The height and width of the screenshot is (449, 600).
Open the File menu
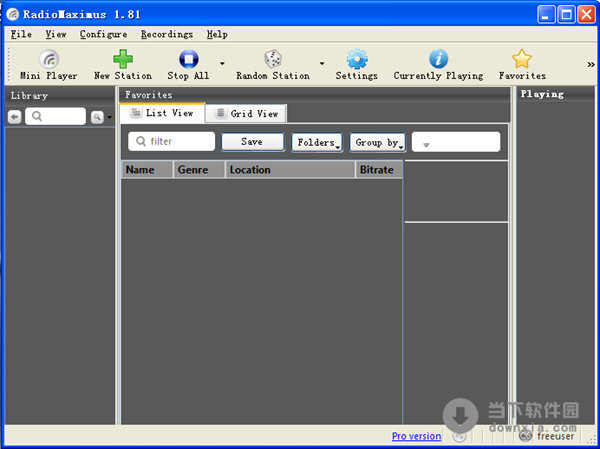coord(21,34)
